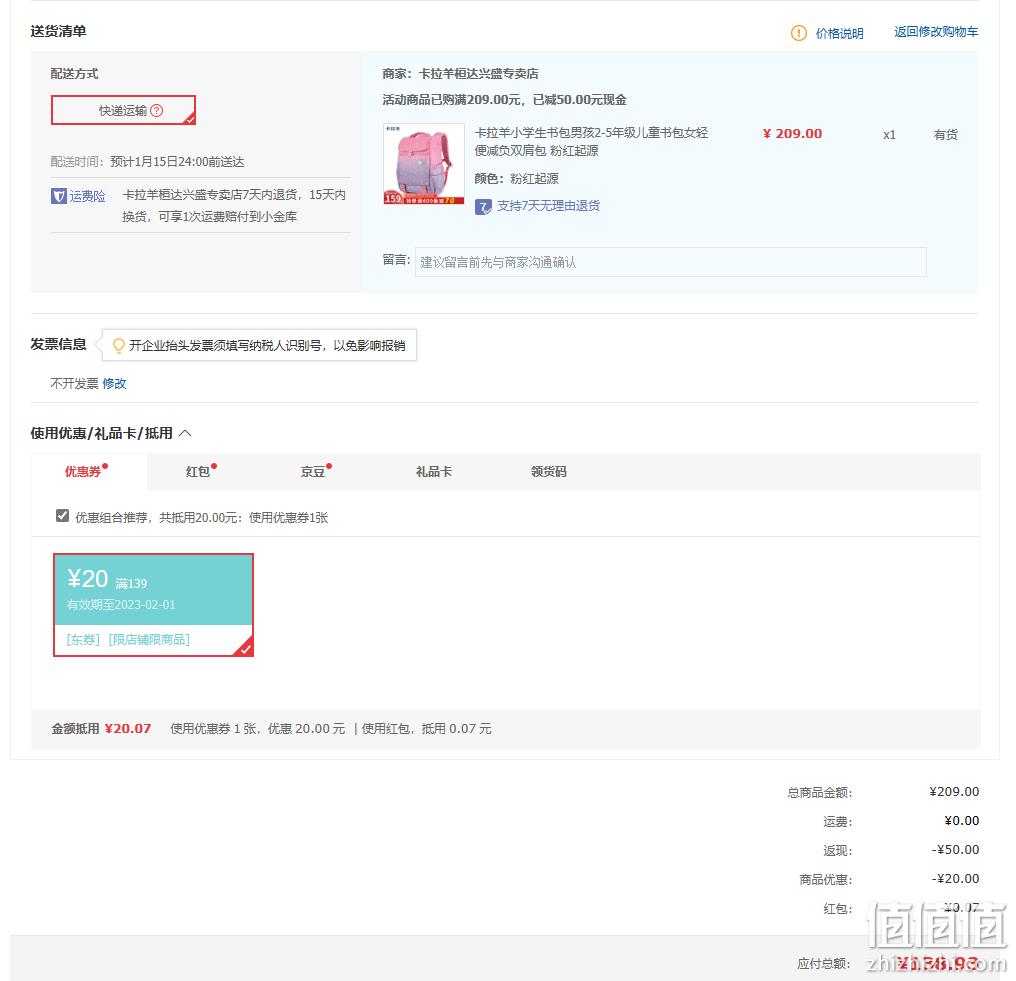
Task: Open the 价格说明 link
Action: (839, 33)
